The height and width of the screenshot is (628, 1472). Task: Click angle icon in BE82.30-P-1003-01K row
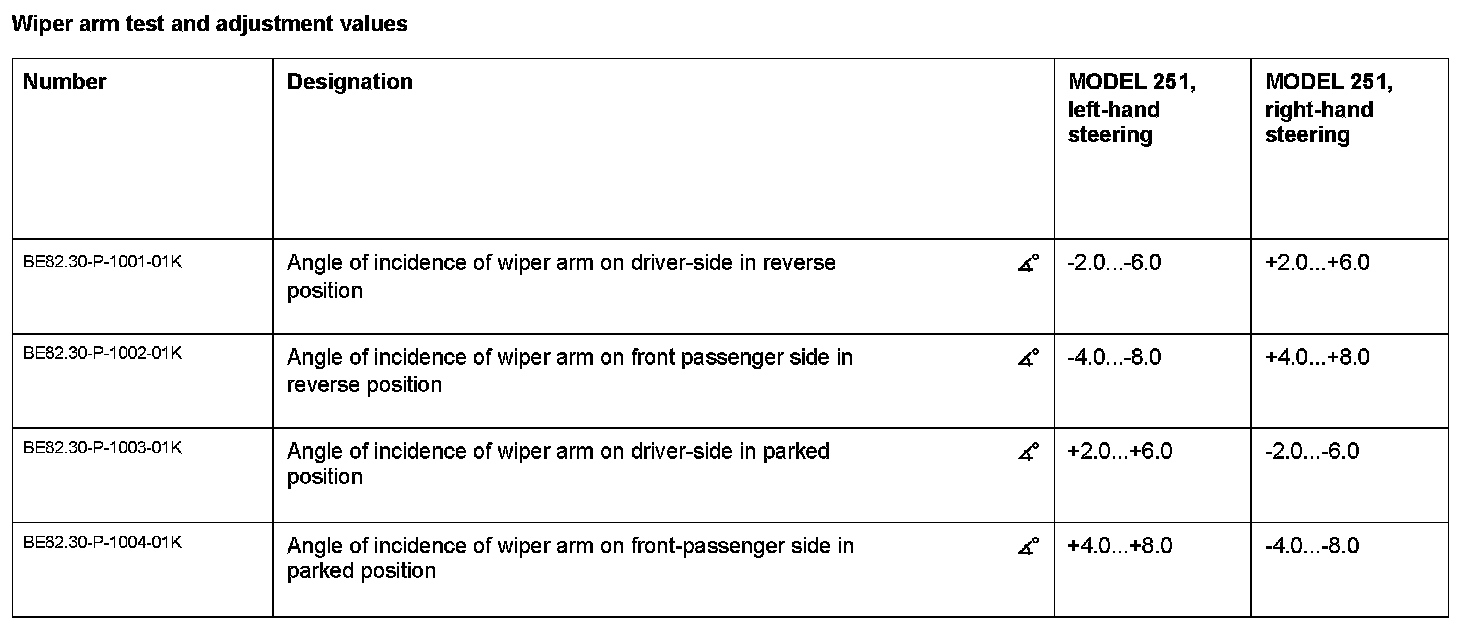click(1029, 452)
